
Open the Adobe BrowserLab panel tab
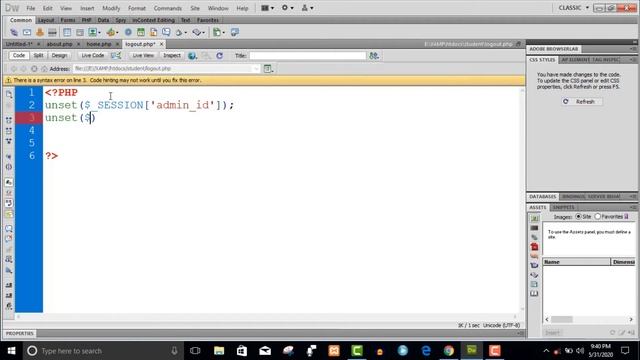tap(554, 49)
